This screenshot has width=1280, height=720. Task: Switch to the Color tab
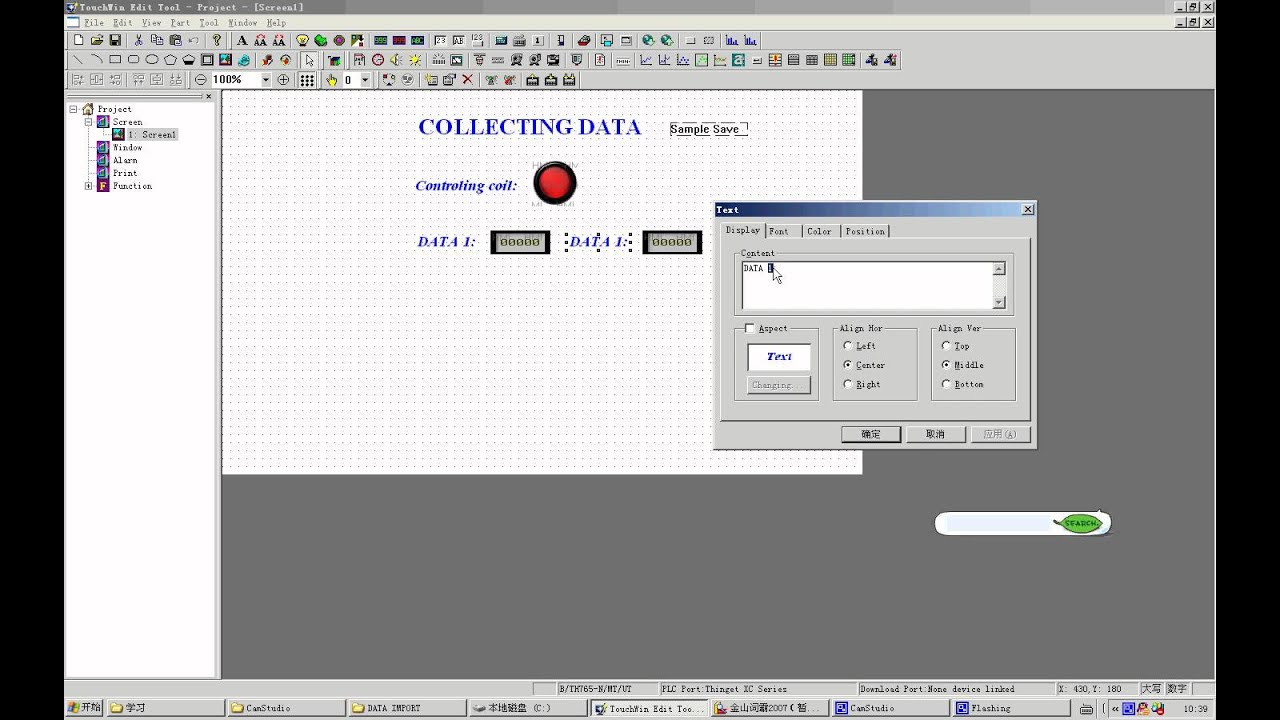coord(820,231)
